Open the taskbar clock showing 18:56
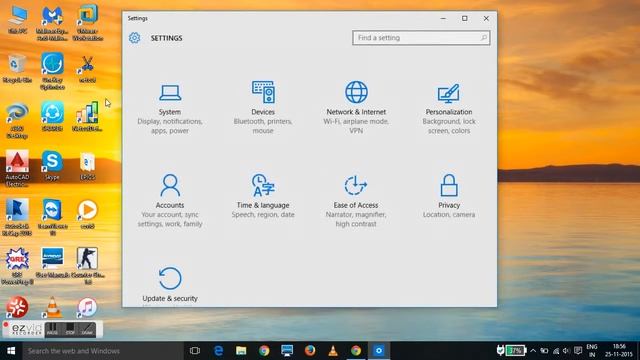This screenshot has height=360, width=640. click(x=620, y=351)
